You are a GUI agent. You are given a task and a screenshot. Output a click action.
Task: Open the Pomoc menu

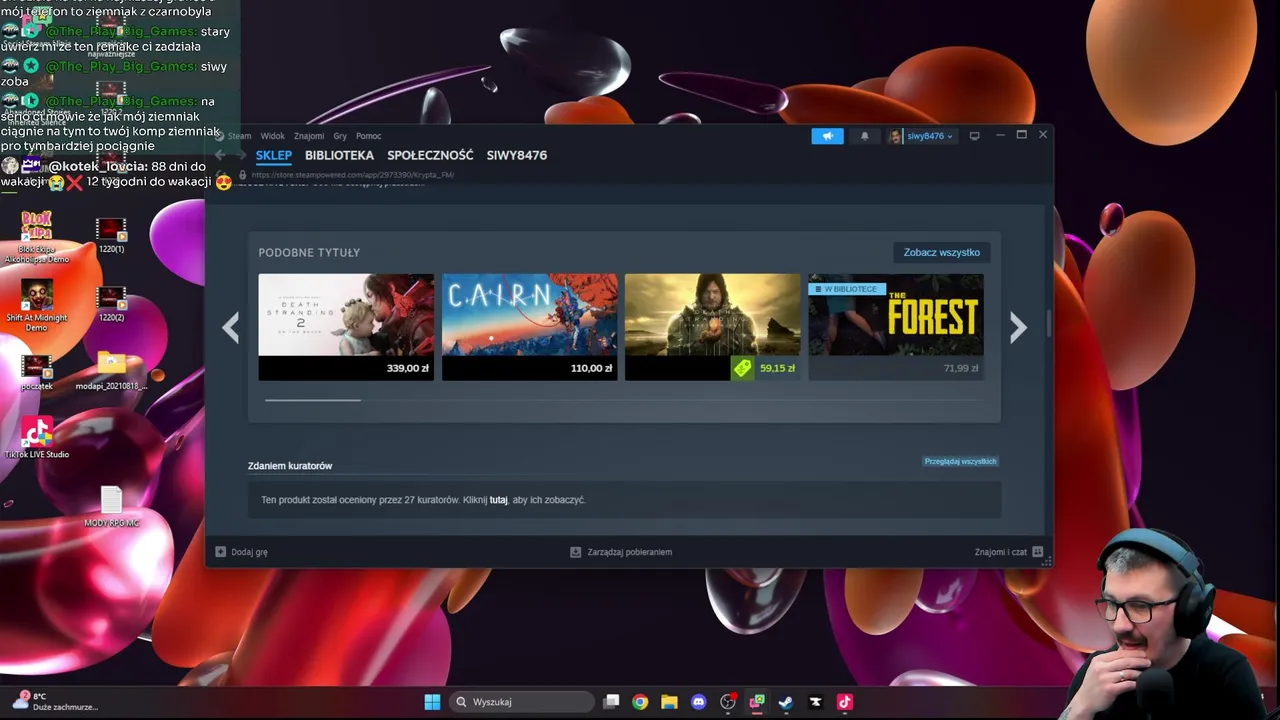(x=368, y=136)
